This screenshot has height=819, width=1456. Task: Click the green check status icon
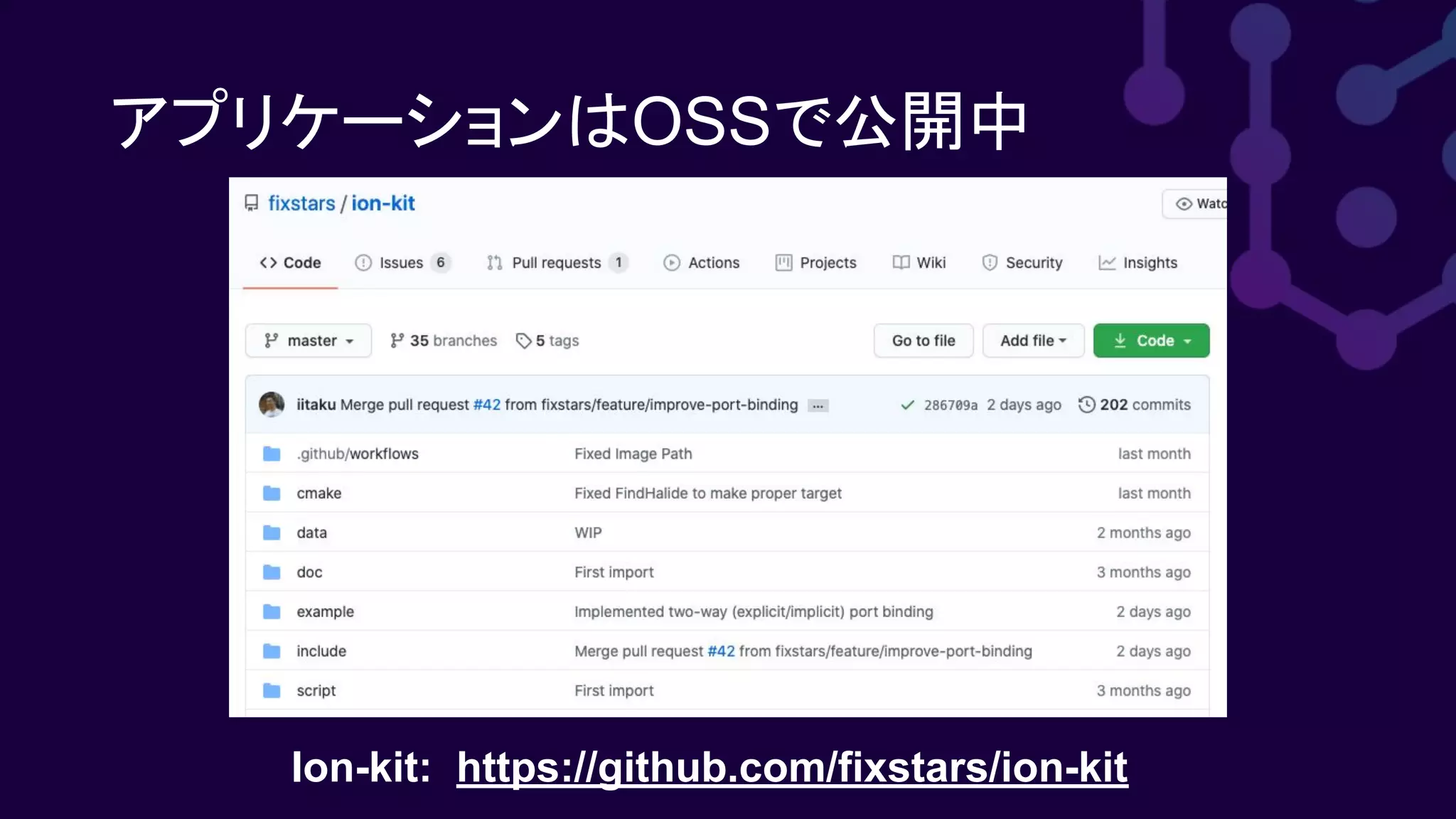(x=907, y=405)
